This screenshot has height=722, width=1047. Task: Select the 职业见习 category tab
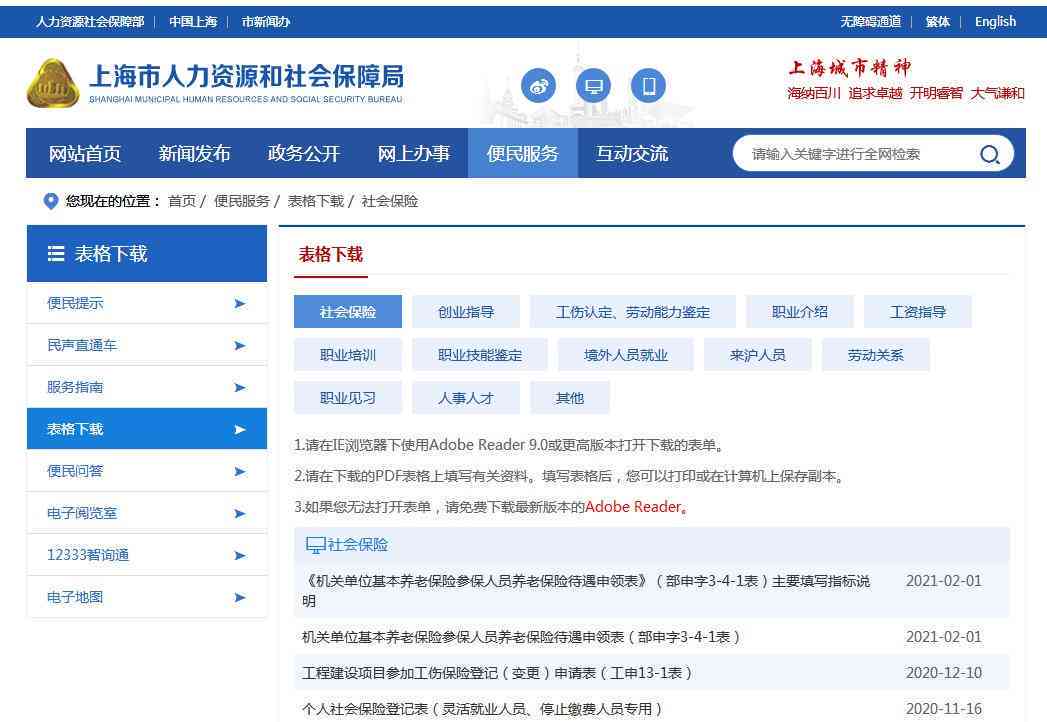(348, 398)
